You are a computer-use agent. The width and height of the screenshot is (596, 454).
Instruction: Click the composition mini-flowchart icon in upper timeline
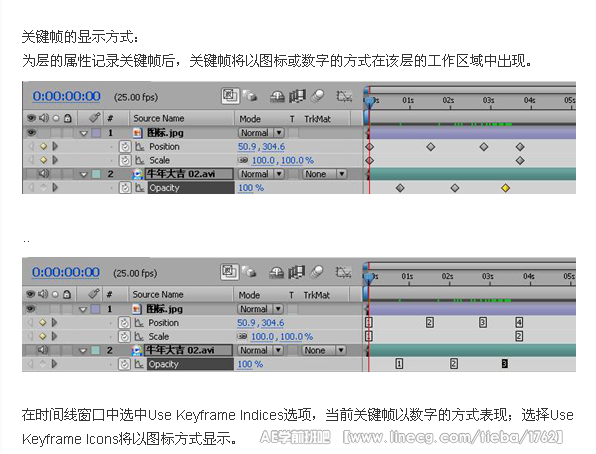click(x=230, y=95)
